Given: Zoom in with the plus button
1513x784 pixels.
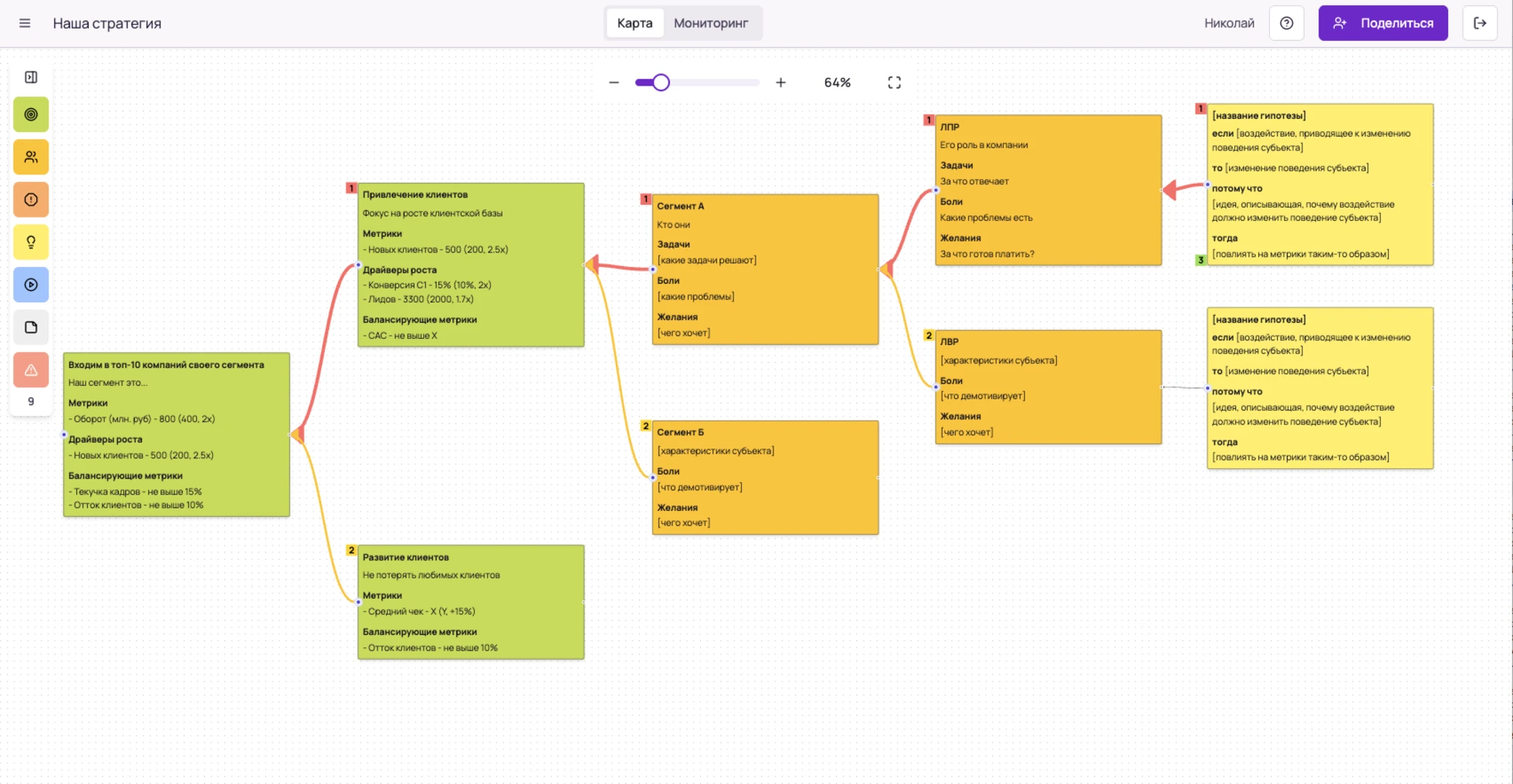Looking at the screenshot, I should 780,83.
